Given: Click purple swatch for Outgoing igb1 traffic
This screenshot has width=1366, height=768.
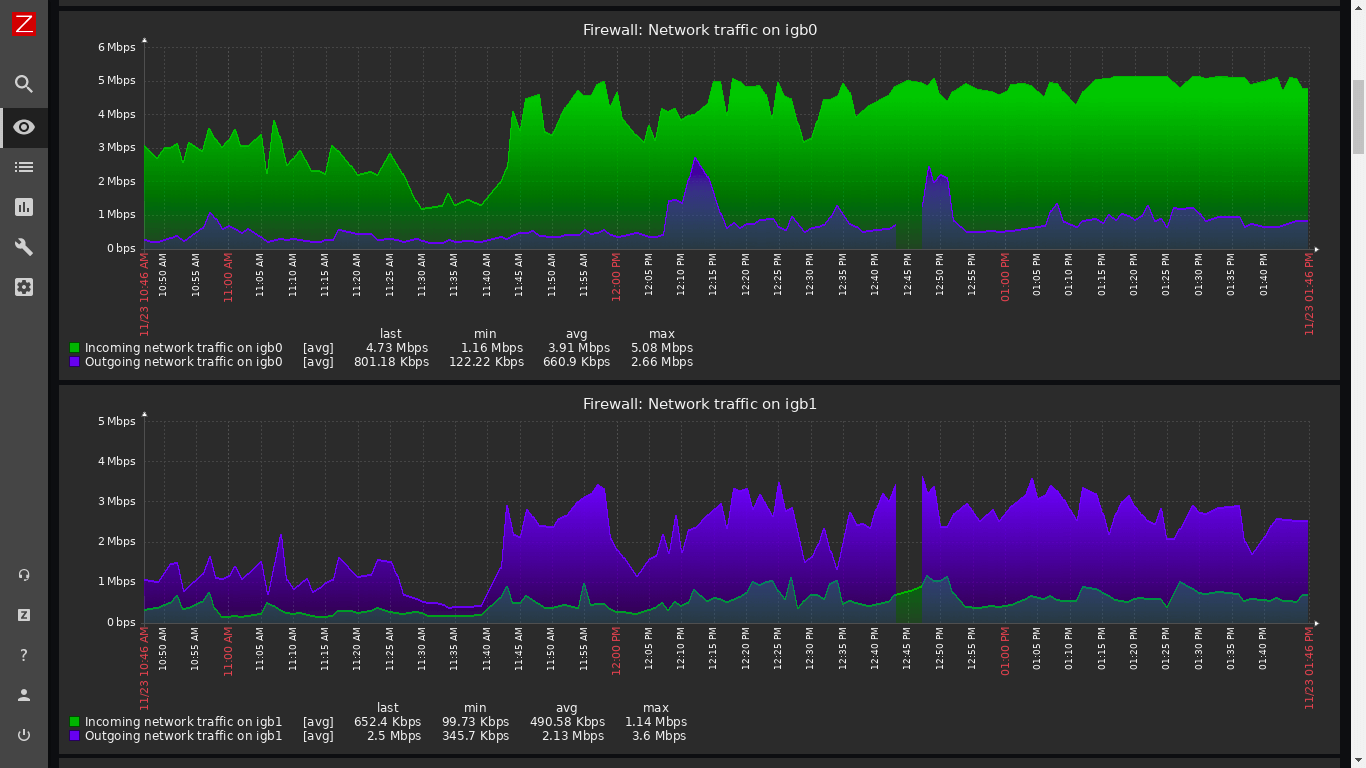Looking at the screenshot, I should point(74,736).
